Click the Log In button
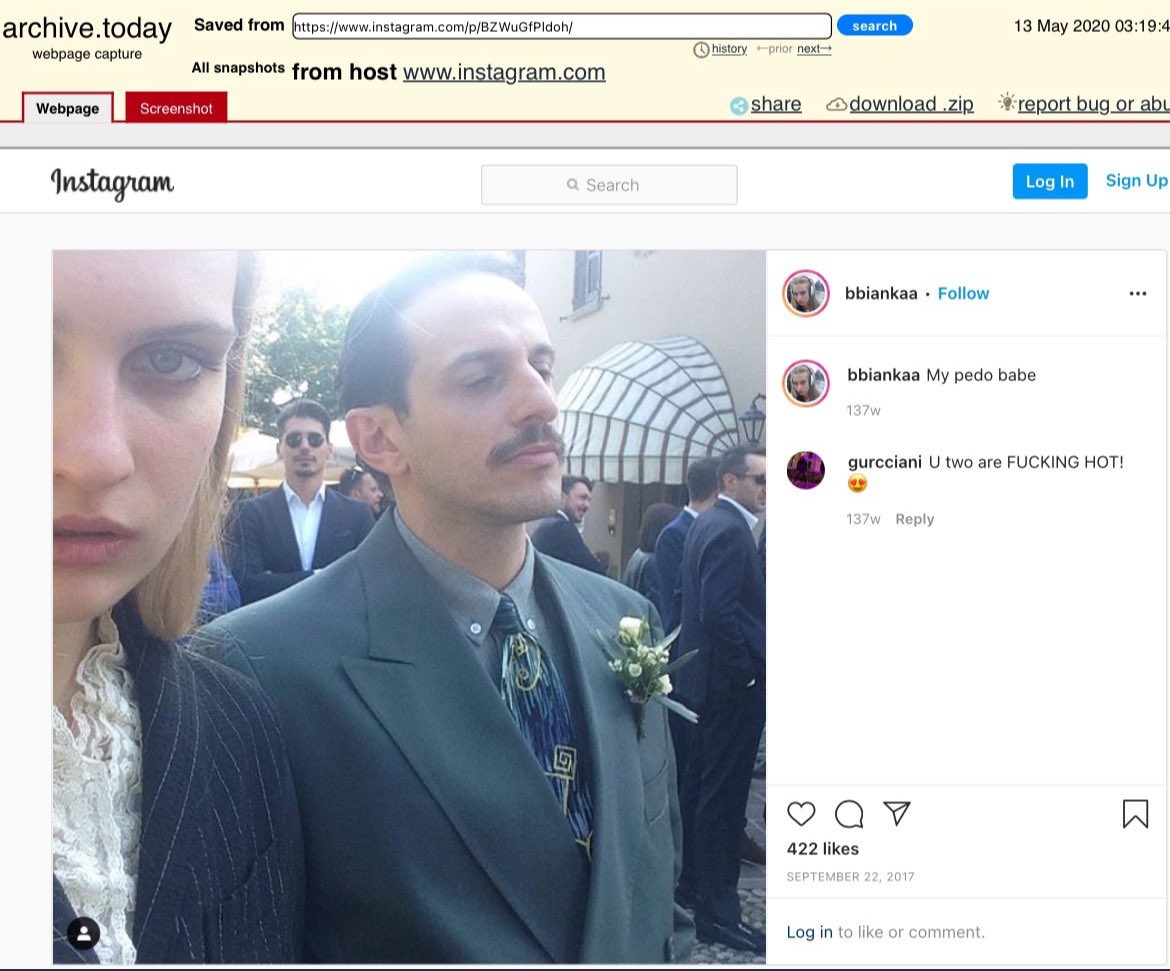Screen dimensions: 1170x971 (x=1049, y=181)
